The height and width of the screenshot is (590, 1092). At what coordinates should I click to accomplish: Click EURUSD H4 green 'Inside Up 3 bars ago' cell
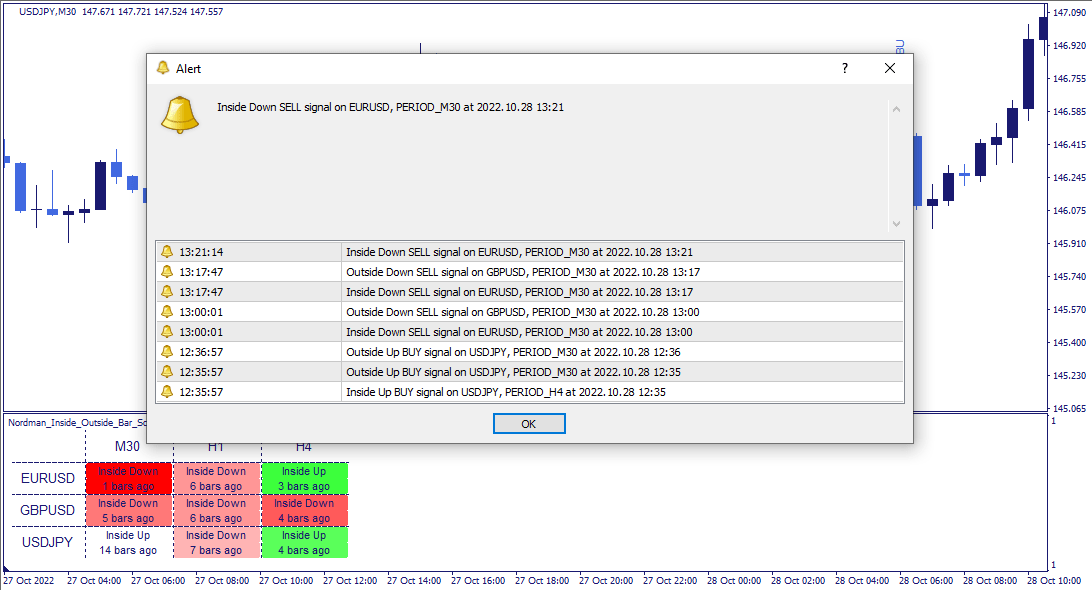click(304, 479)
